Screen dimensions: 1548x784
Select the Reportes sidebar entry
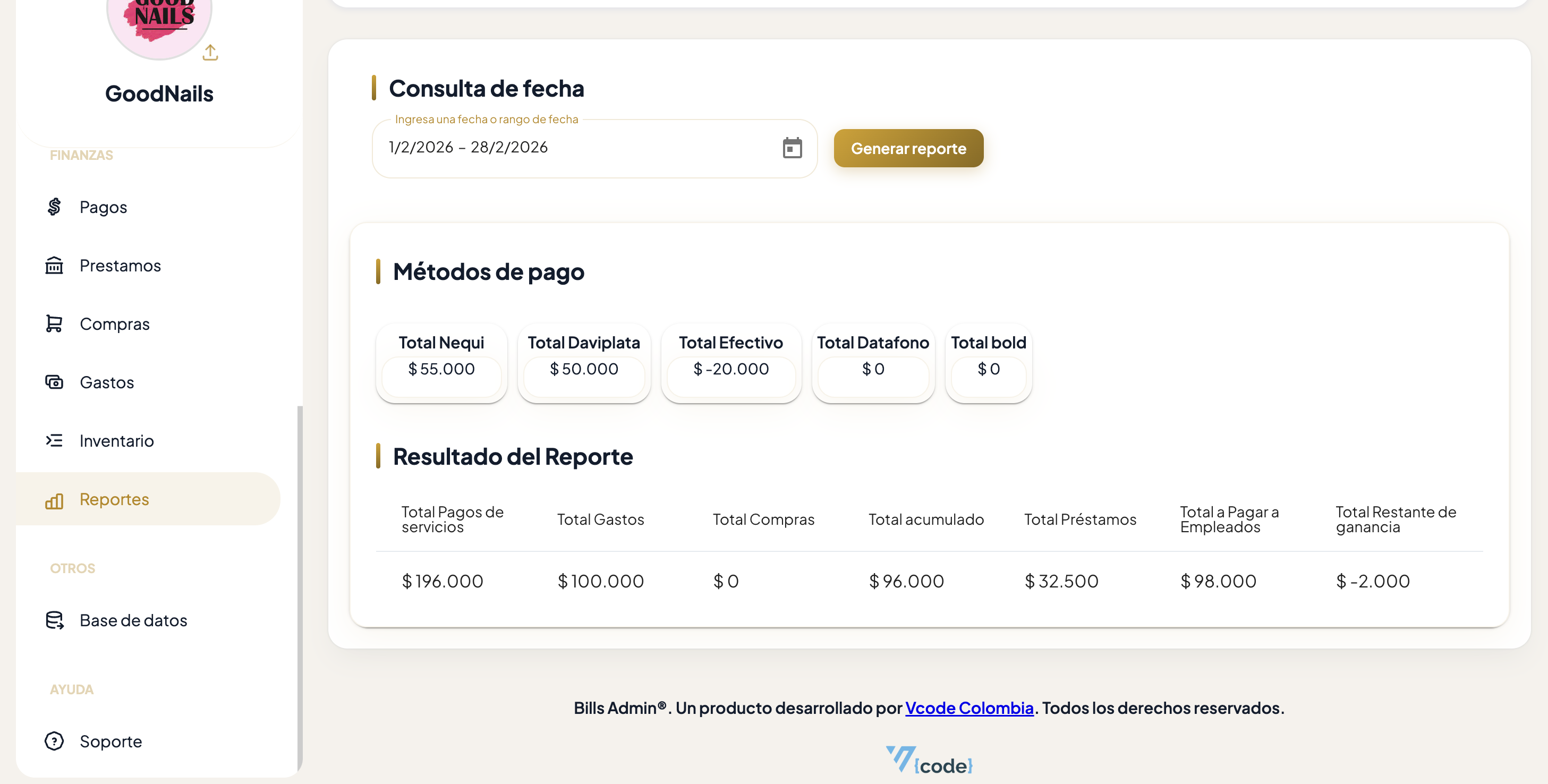coord(114,499)
